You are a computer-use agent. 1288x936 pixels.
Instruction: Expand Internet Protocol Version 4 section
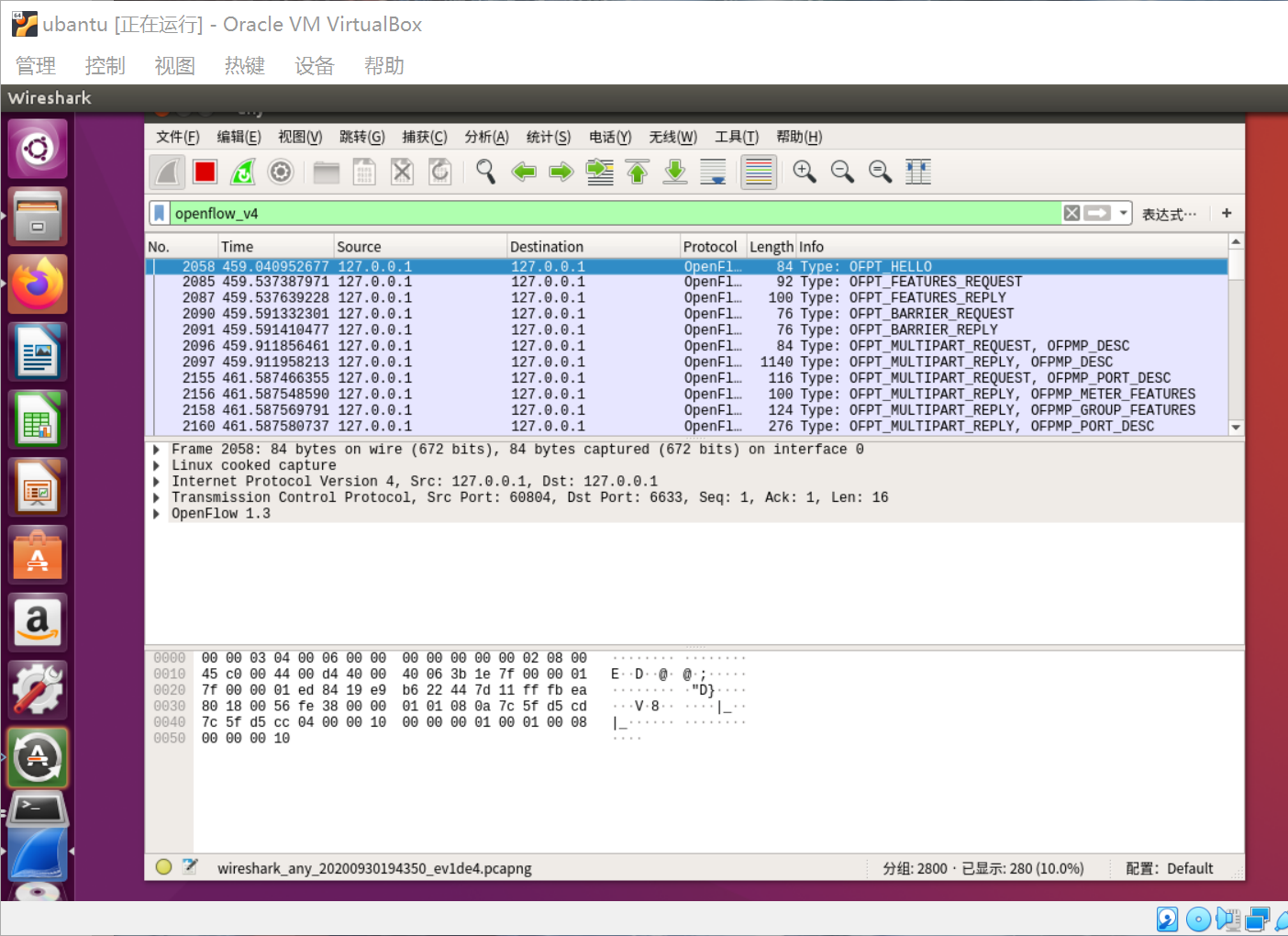[156, 482]
